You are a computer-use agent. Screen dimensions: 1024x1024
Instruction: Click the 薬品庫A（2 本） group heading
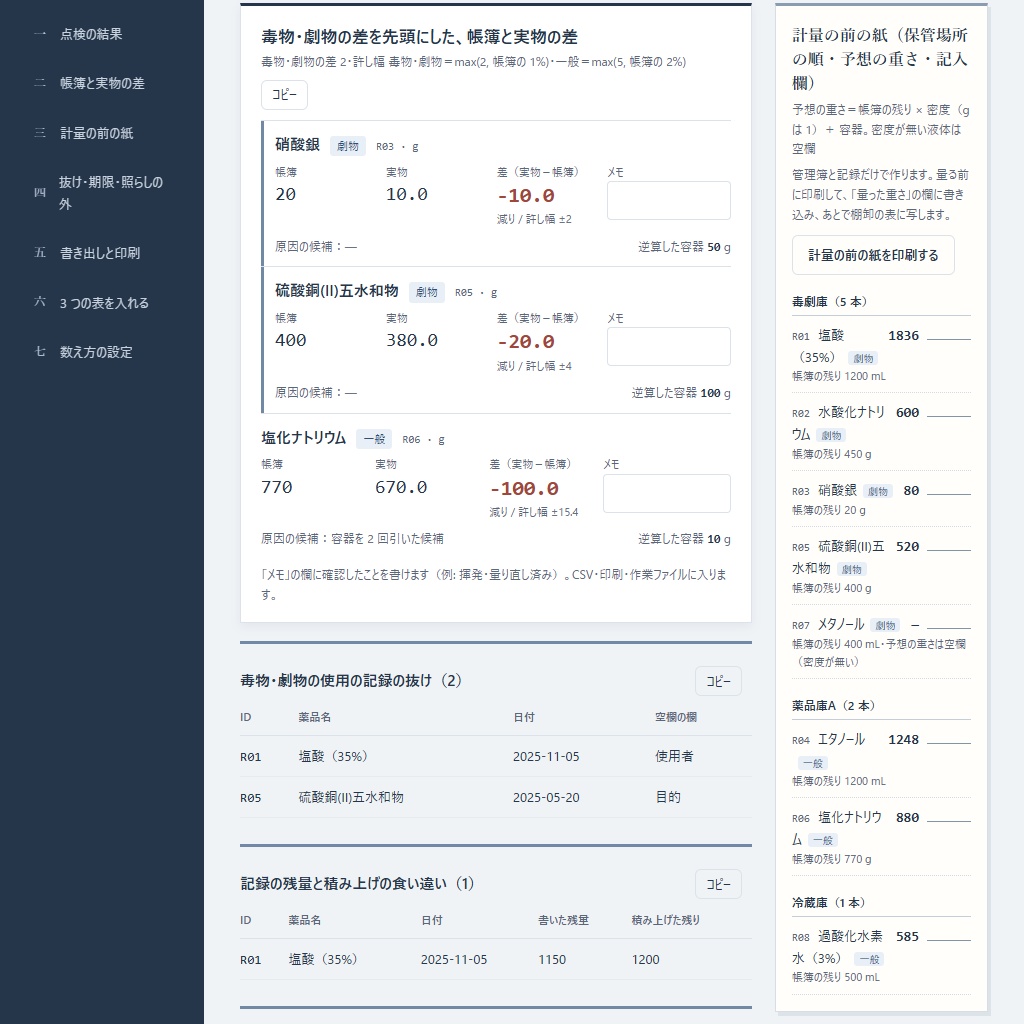click(833, 705)
